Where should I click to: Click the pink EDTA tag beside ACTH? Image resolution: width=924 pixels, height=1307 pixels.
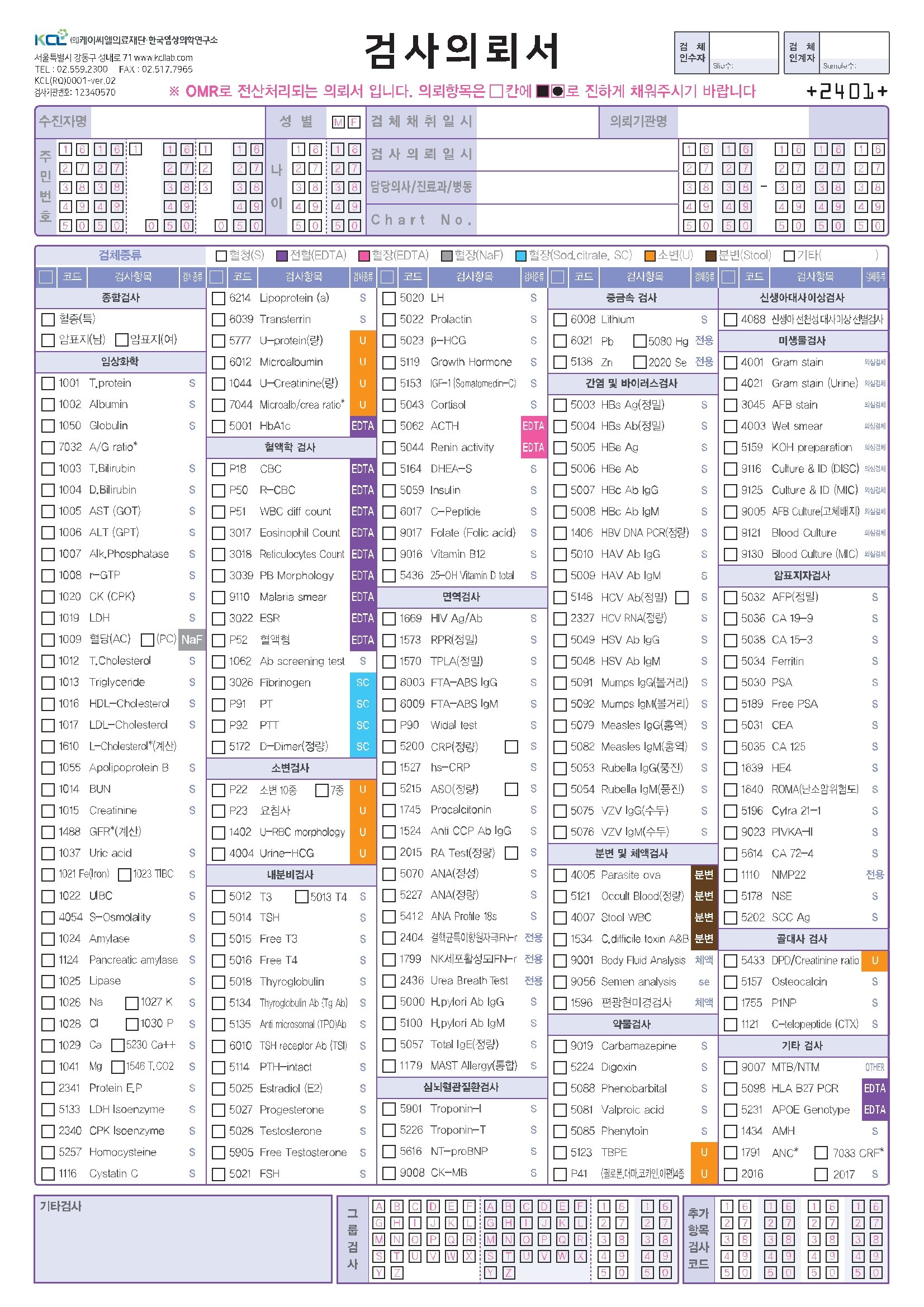click(x=533, y=426)
